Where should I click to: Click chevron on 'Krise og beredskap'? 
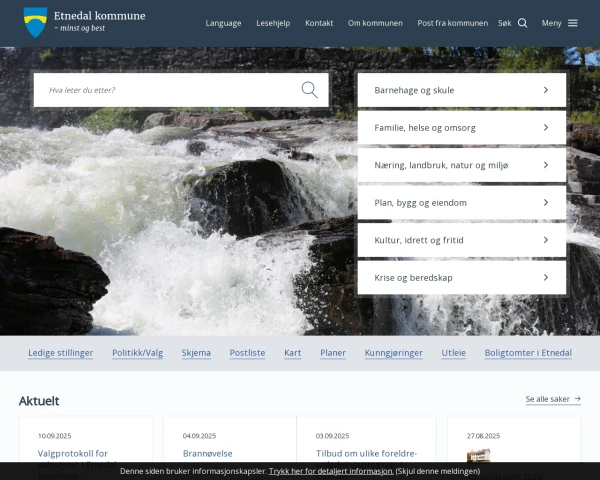pyautogui.click(x=545, y=278)
